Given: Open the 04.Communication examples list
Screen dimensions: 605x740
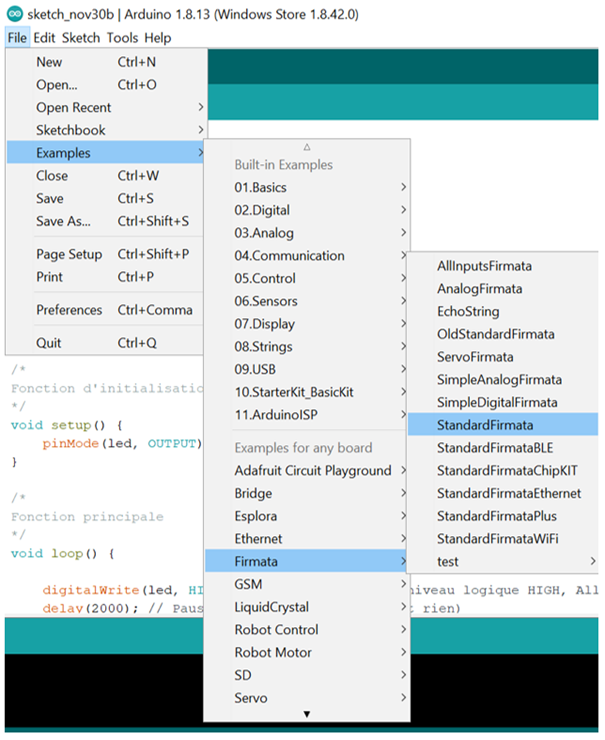Looking at the screenshot, I should pos(289,256).
